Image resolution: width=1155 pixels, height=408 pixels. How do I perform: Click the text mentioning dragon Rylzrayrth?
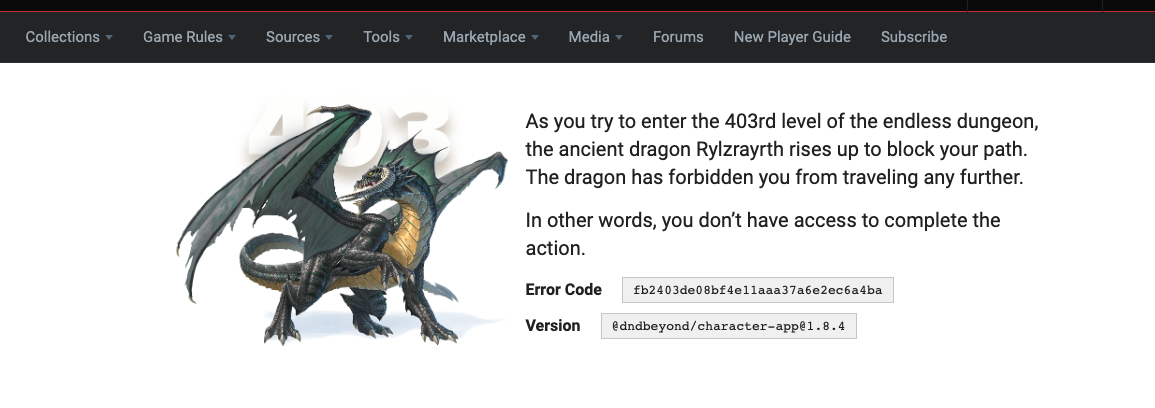782,150
